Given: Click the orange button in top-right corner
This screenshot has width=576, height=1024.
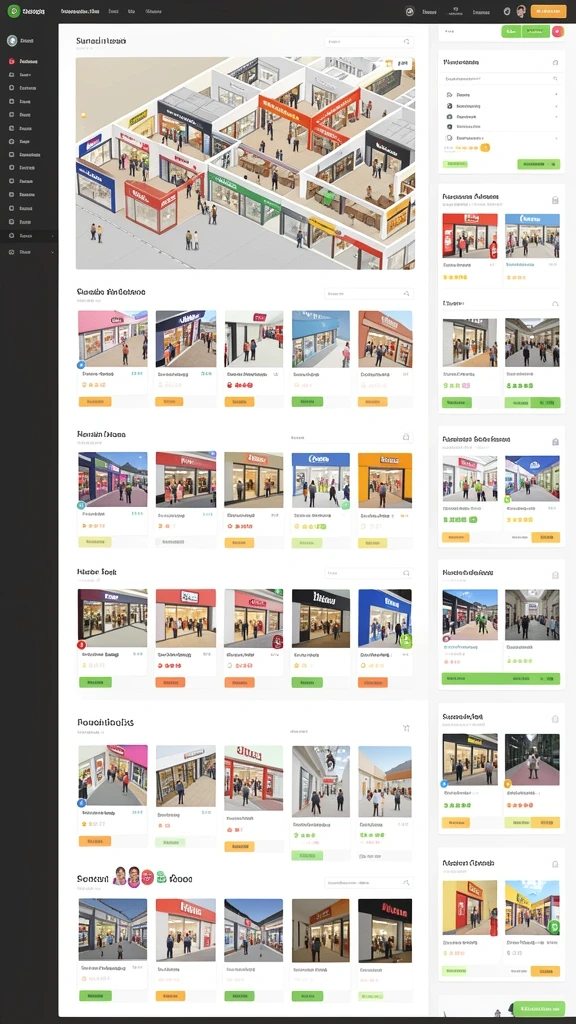Looking at the screenshot, I should (x=549, y=12).
